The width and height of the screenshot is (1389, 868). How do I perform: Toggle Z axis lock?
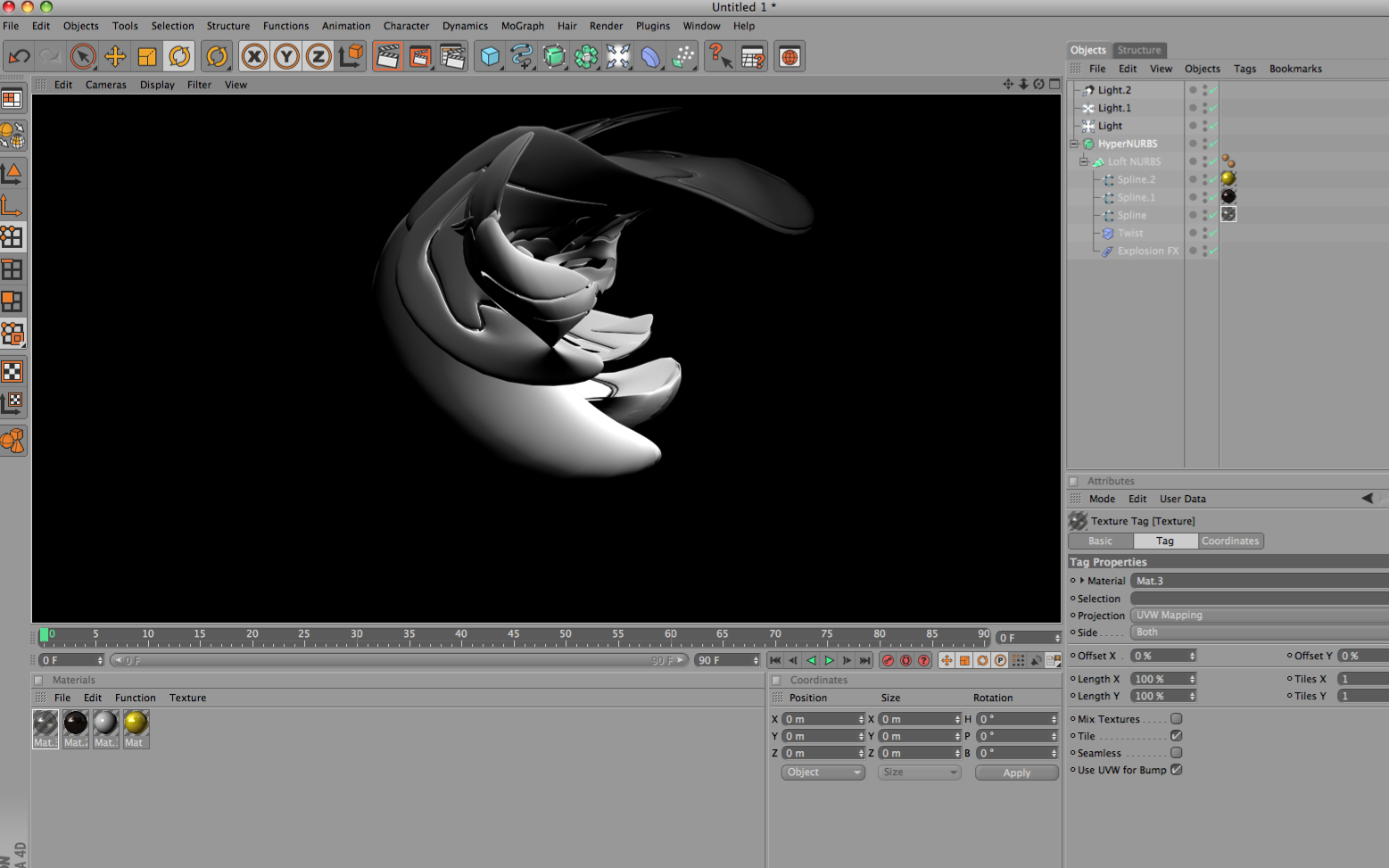coord(318,57)
